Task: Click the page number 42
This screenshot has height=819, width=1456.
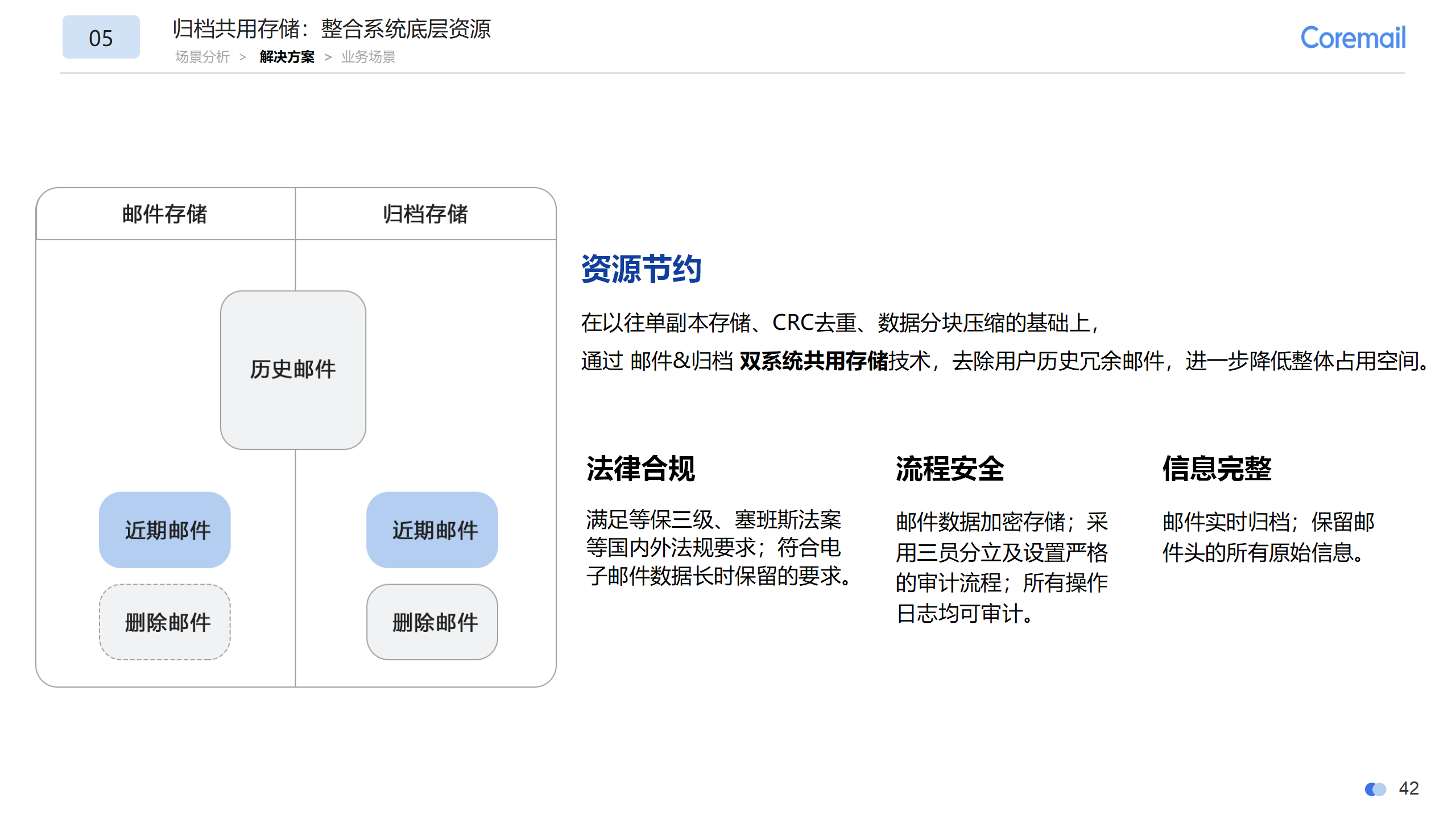Action: (x=1409, y=788)
